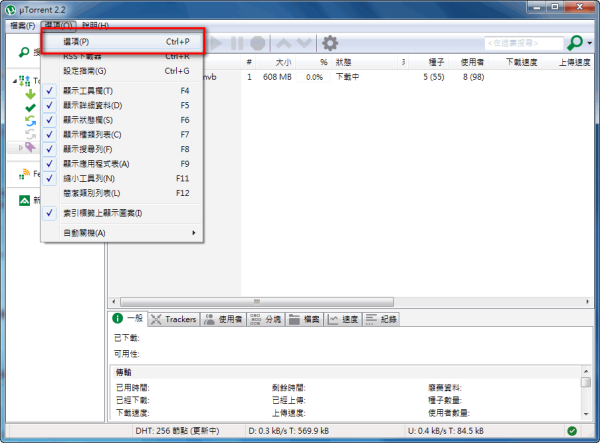600x443 pixels.
Task: Click the sidebar green magnifier search icon
Action: [24, 52]
